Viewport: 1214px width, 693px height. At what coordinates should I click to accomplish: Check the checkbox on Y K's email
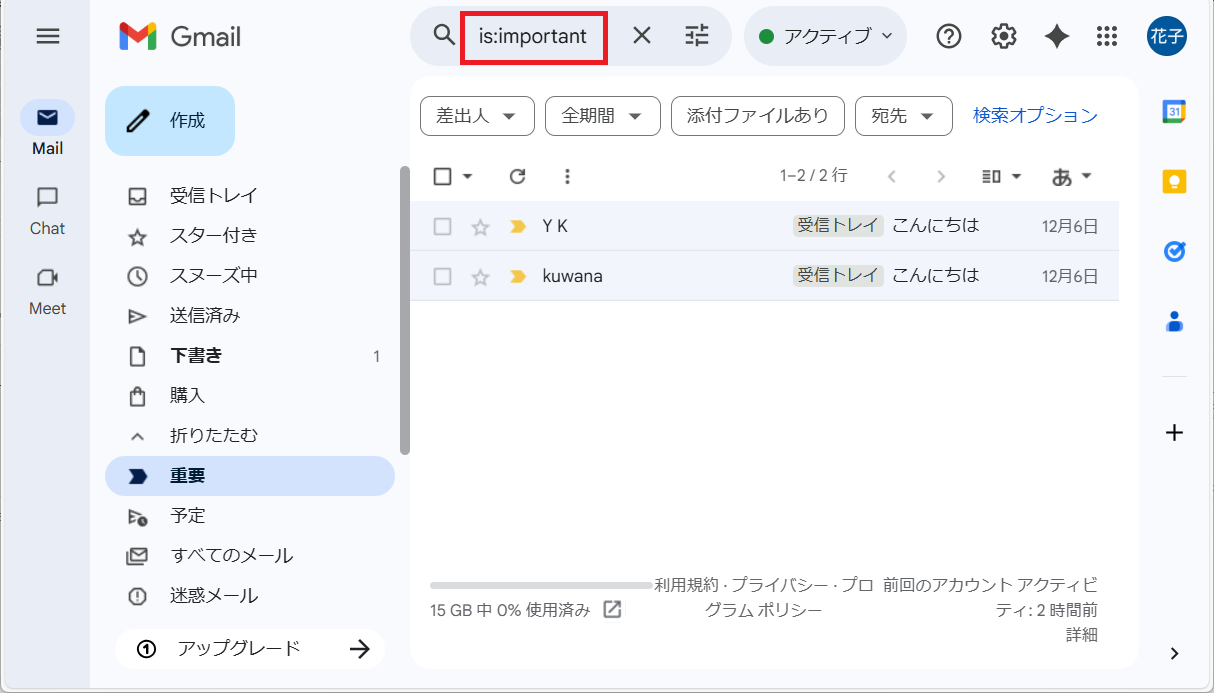click(441, 225)
